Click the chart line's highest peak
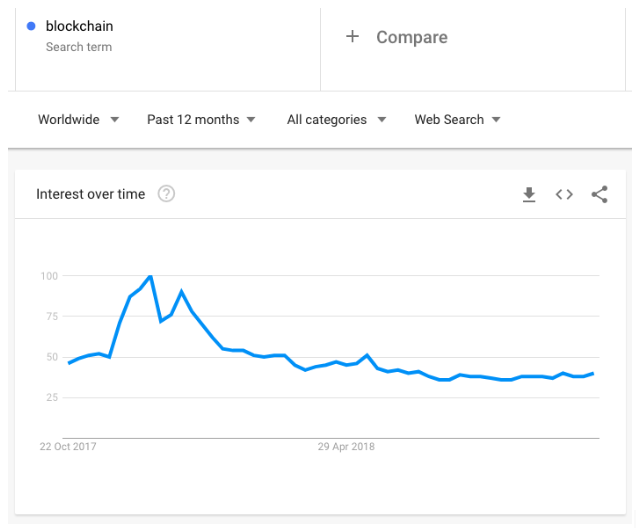This screenshot has width=641, height=532. coord(150,276)
